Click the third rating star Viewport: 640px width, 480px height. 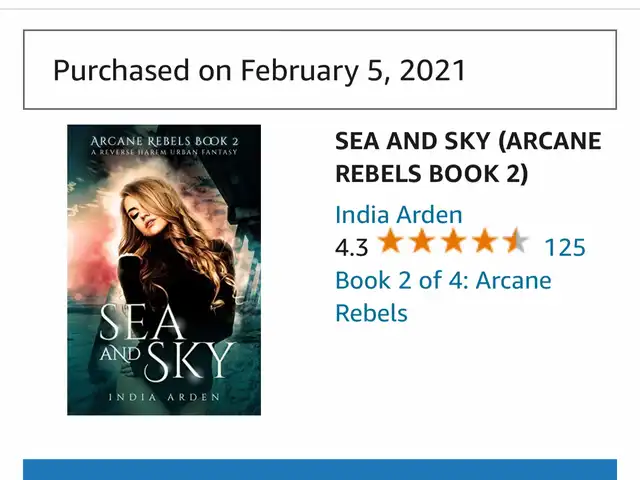452,244
